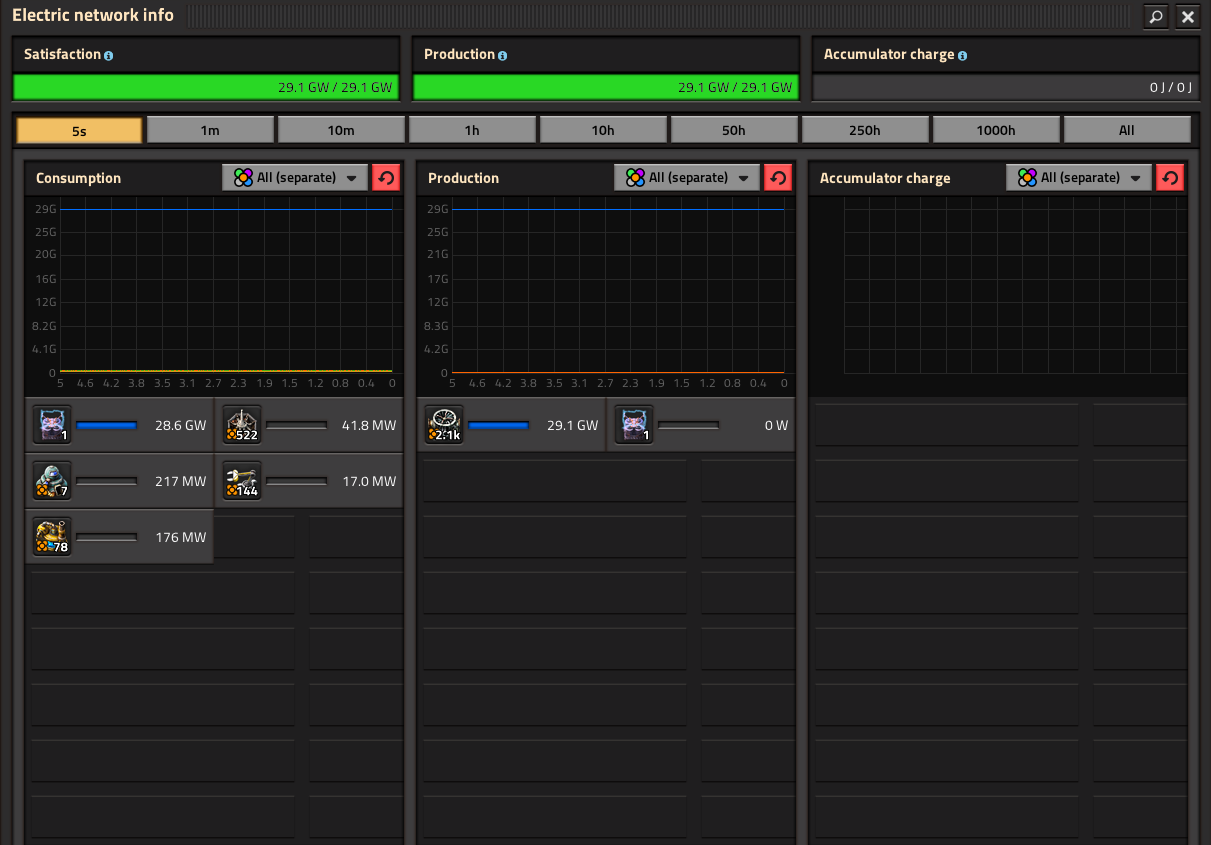Expand Accumulator charge All (separate) dropdown
Screen dimensions: 1211x845
pyautogui.click(x=1079, y=178)
